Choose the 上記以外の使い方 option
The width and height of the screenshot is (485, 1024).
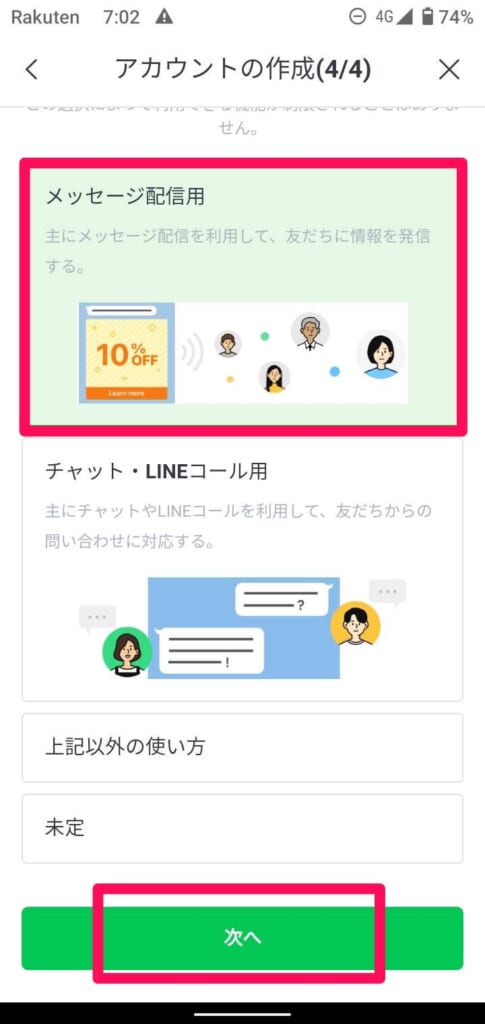(x=243, y=747)
